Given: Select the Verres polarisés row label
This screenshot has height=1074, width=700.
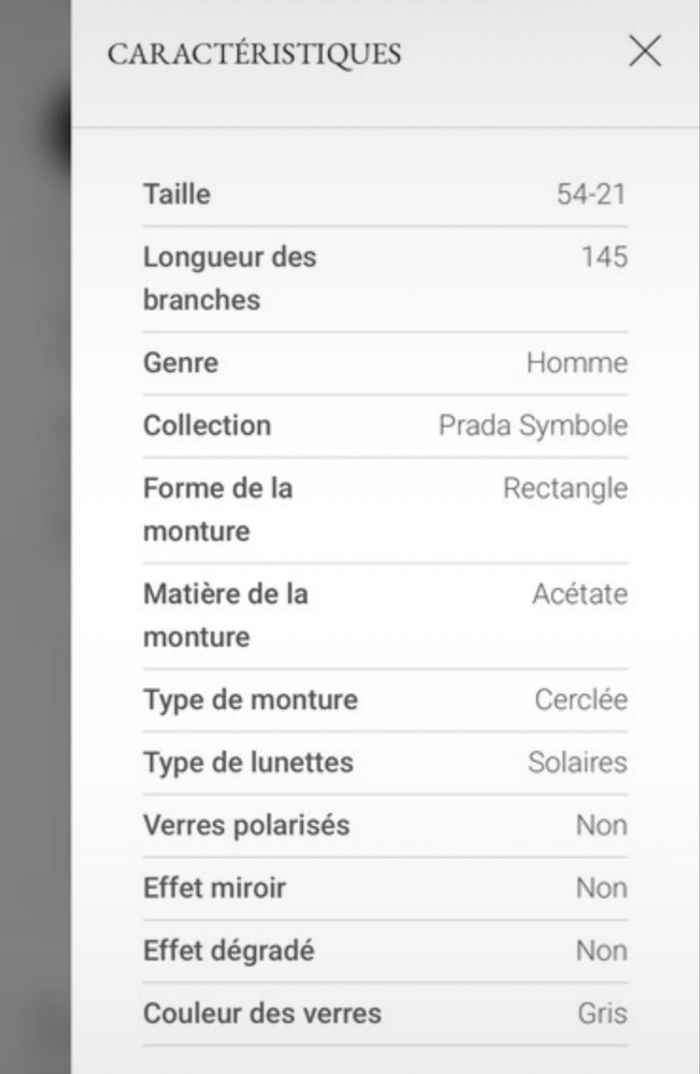Looking at the screenshot, I should (x=246, y=825).
